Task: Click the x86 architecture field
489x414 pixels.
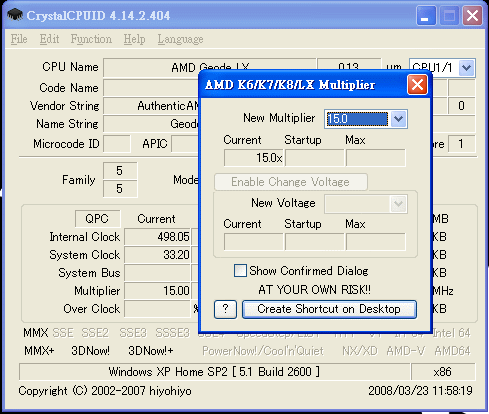Action: click(443, 372)
